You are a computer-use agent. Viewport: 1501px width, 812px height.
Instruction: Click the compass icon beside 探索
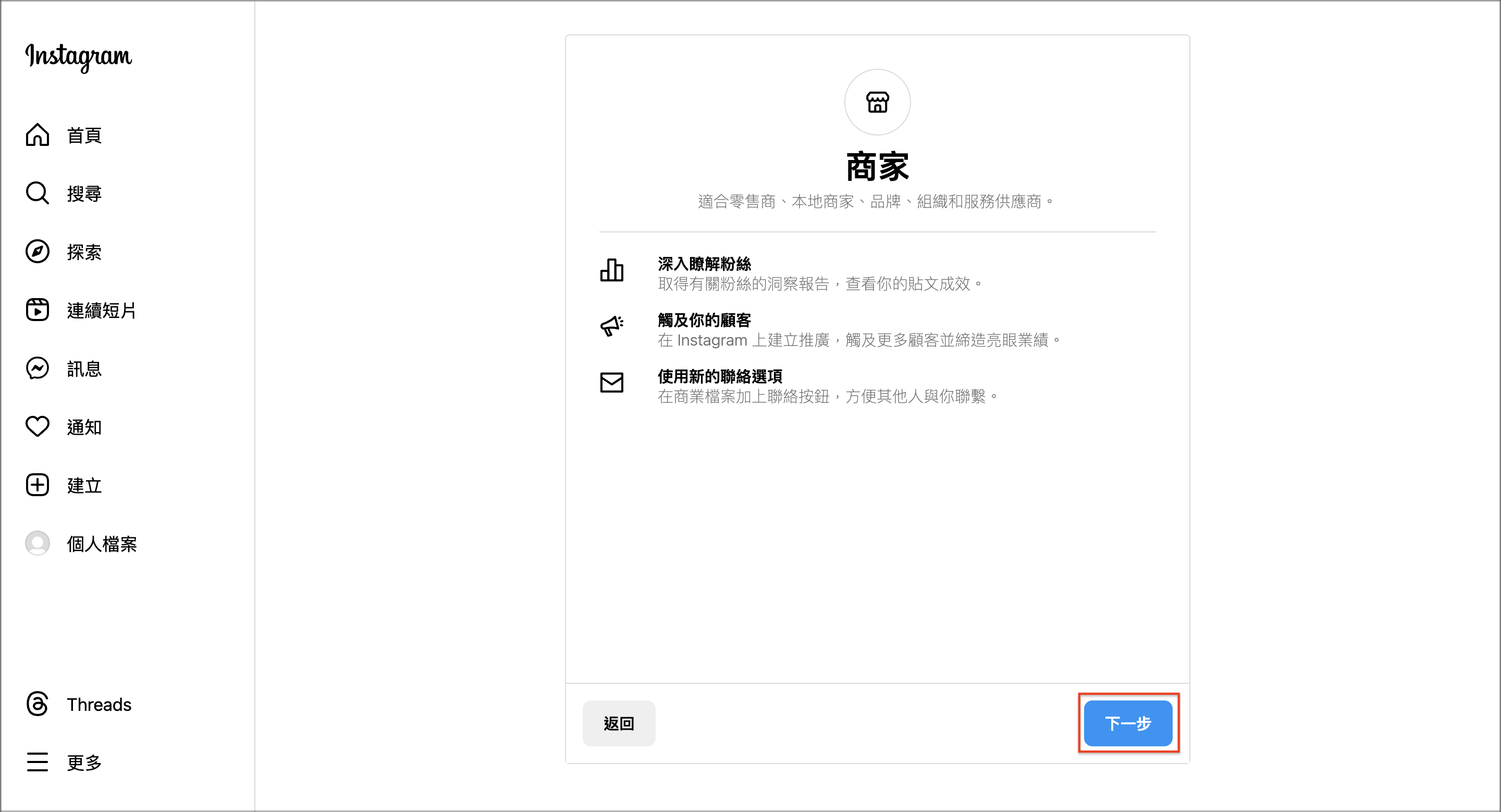[38, 252]
